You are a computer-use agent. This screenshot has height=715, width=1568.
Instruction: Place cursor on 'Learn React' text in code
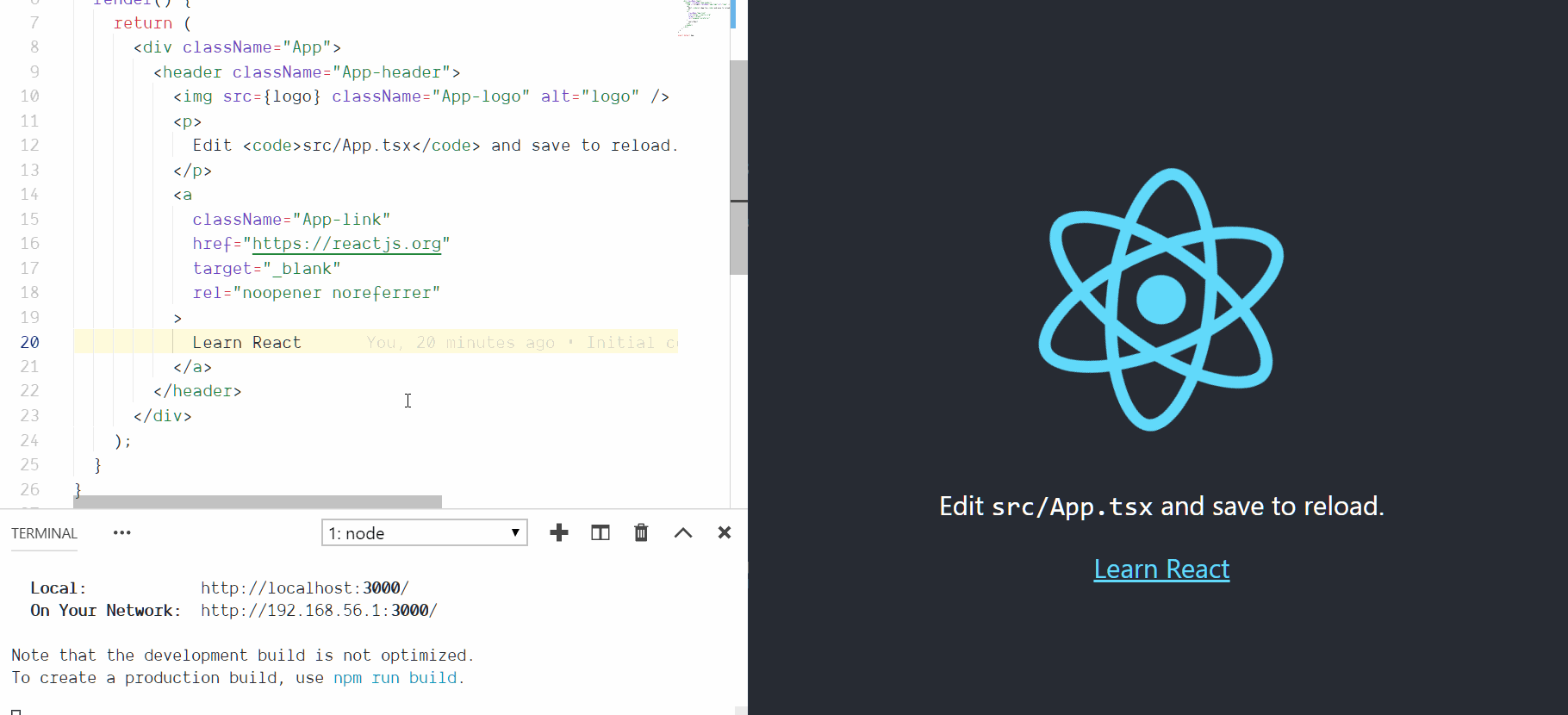pos(246,343)
